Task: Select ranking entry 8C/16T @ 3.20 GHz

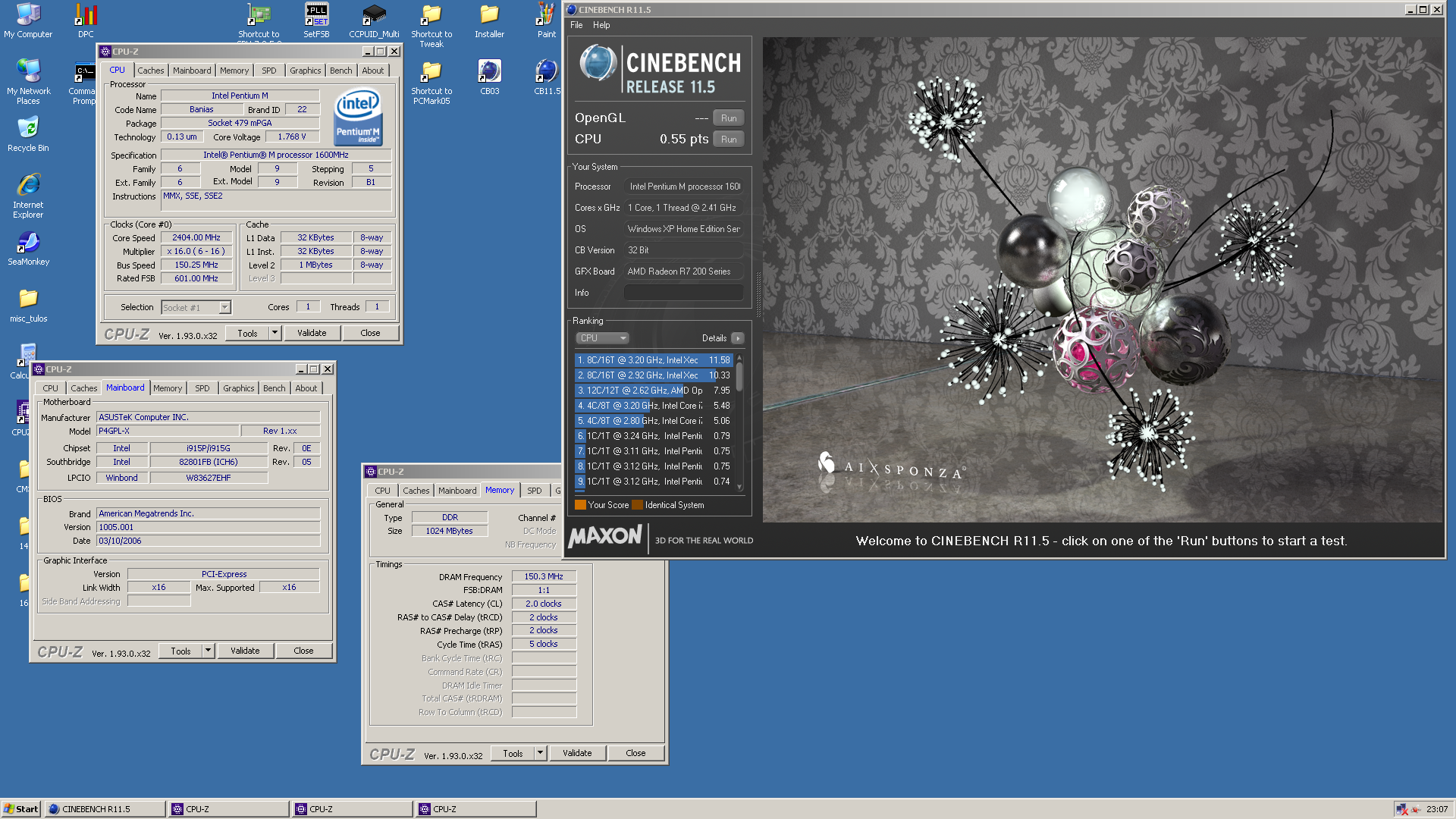Action: tap(654, 360)
